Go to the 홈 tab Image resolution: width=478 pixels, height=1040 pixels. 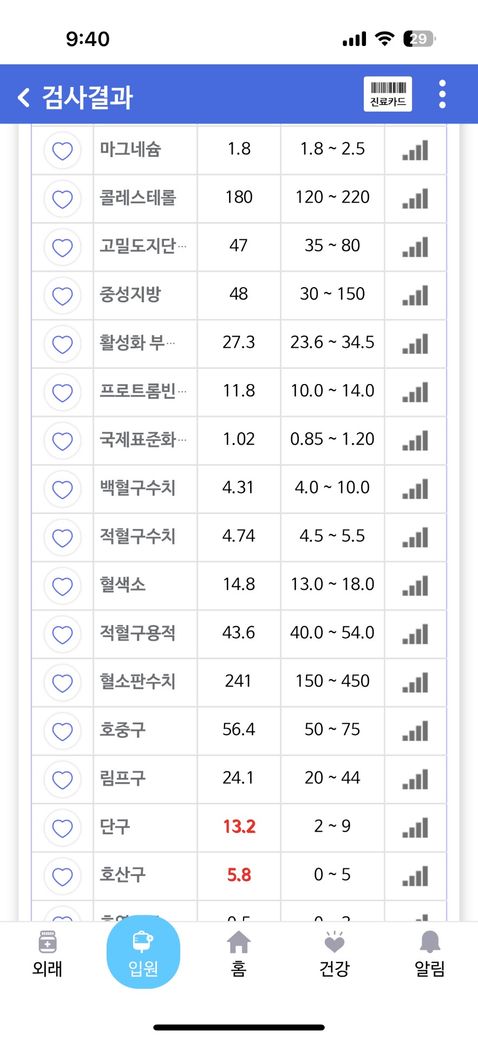click(x=239, y=954)
